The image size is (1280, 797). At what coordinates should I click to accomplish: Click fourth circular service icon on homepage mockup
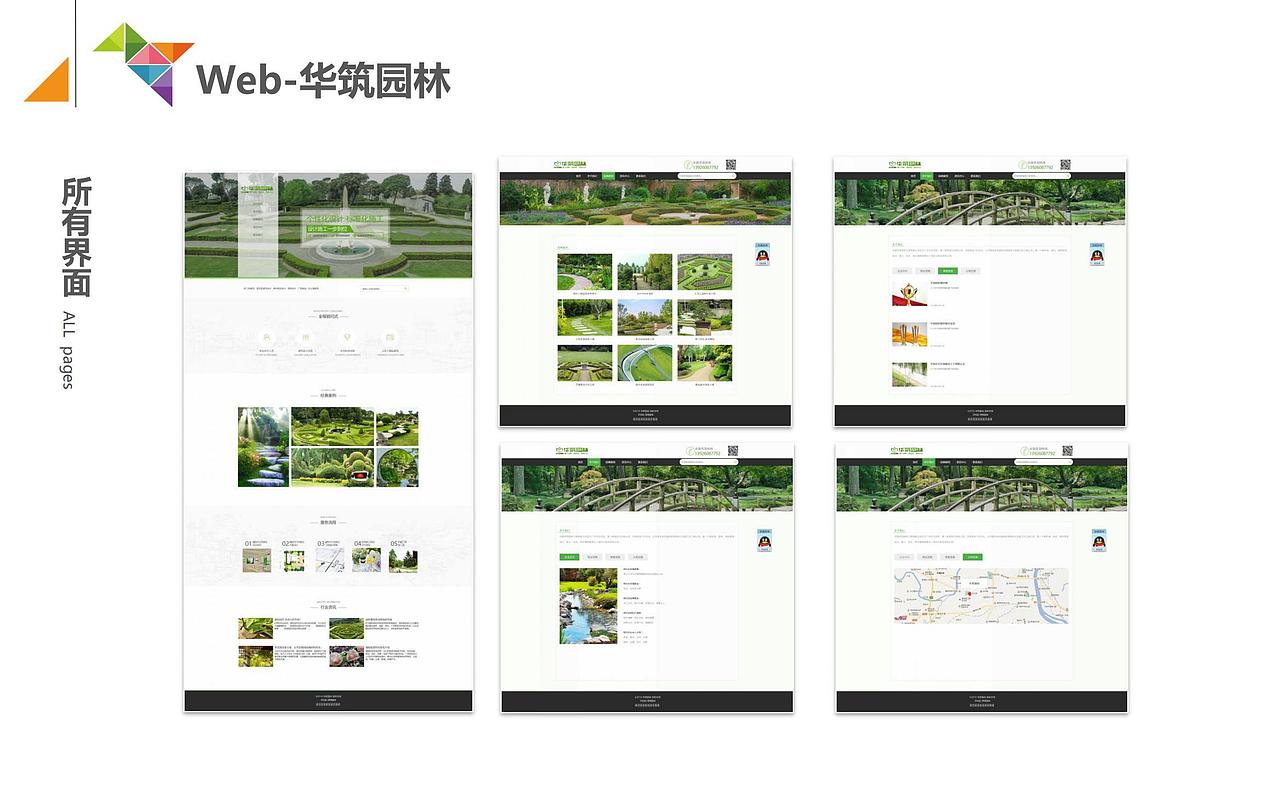389,338
